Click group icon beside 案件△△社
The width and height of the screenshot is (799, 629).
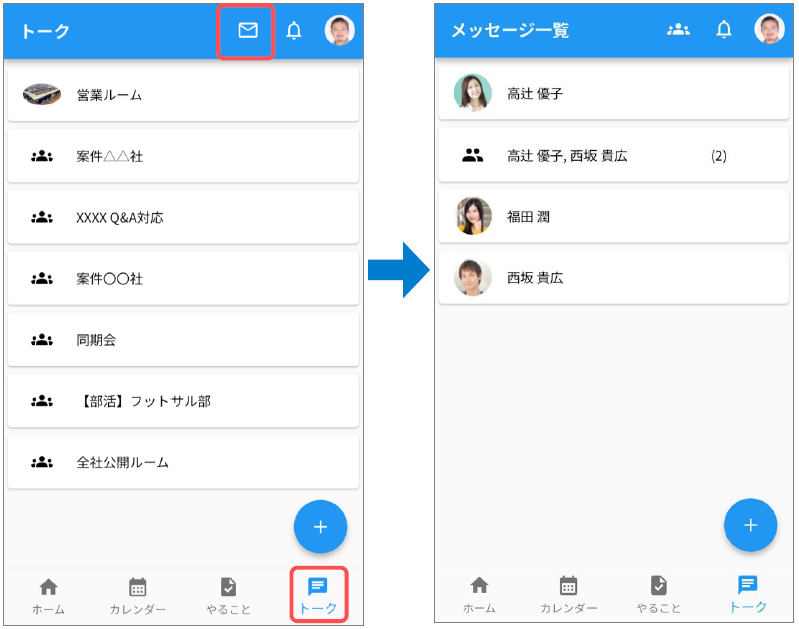pos(42,156)
